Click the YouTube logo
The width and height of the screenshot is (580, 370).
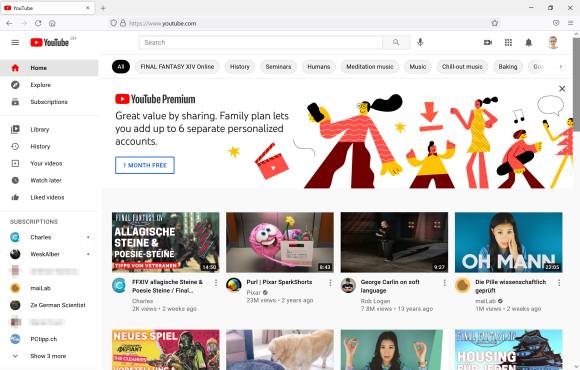pos(50,43)
